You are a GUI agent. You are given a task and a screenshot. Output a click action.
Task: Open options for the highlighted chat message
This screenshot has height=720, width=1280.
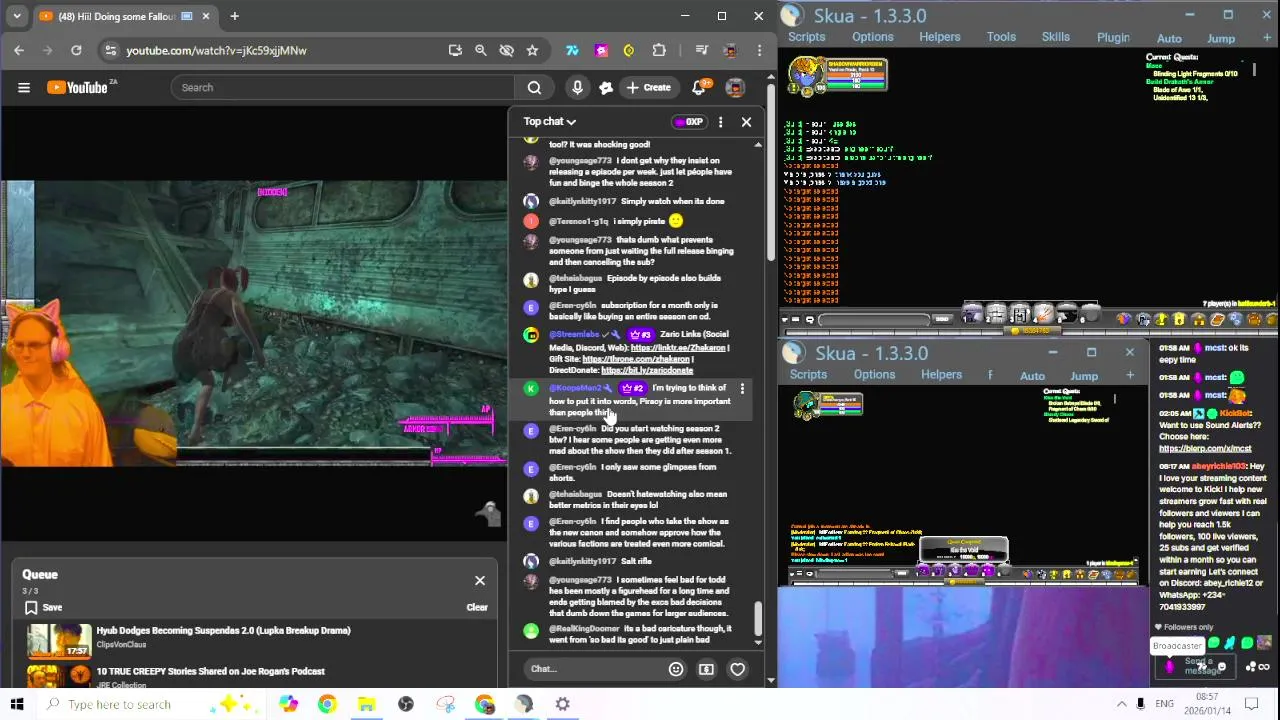742,389
